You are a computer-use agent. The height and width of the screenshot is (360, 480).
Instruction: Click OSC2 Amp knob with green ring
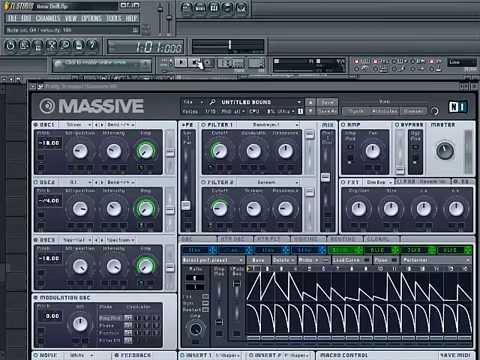coord(146,209)
